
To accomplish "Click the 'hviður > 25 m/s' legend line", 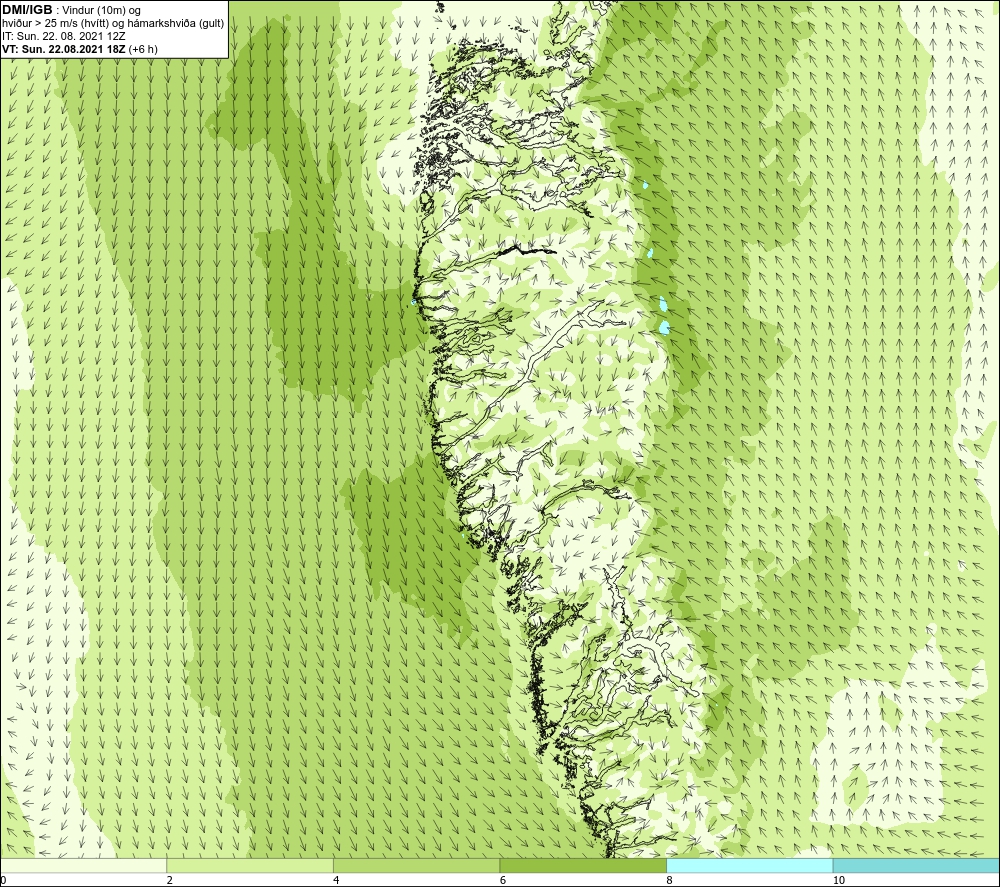I will click(113, 24).
